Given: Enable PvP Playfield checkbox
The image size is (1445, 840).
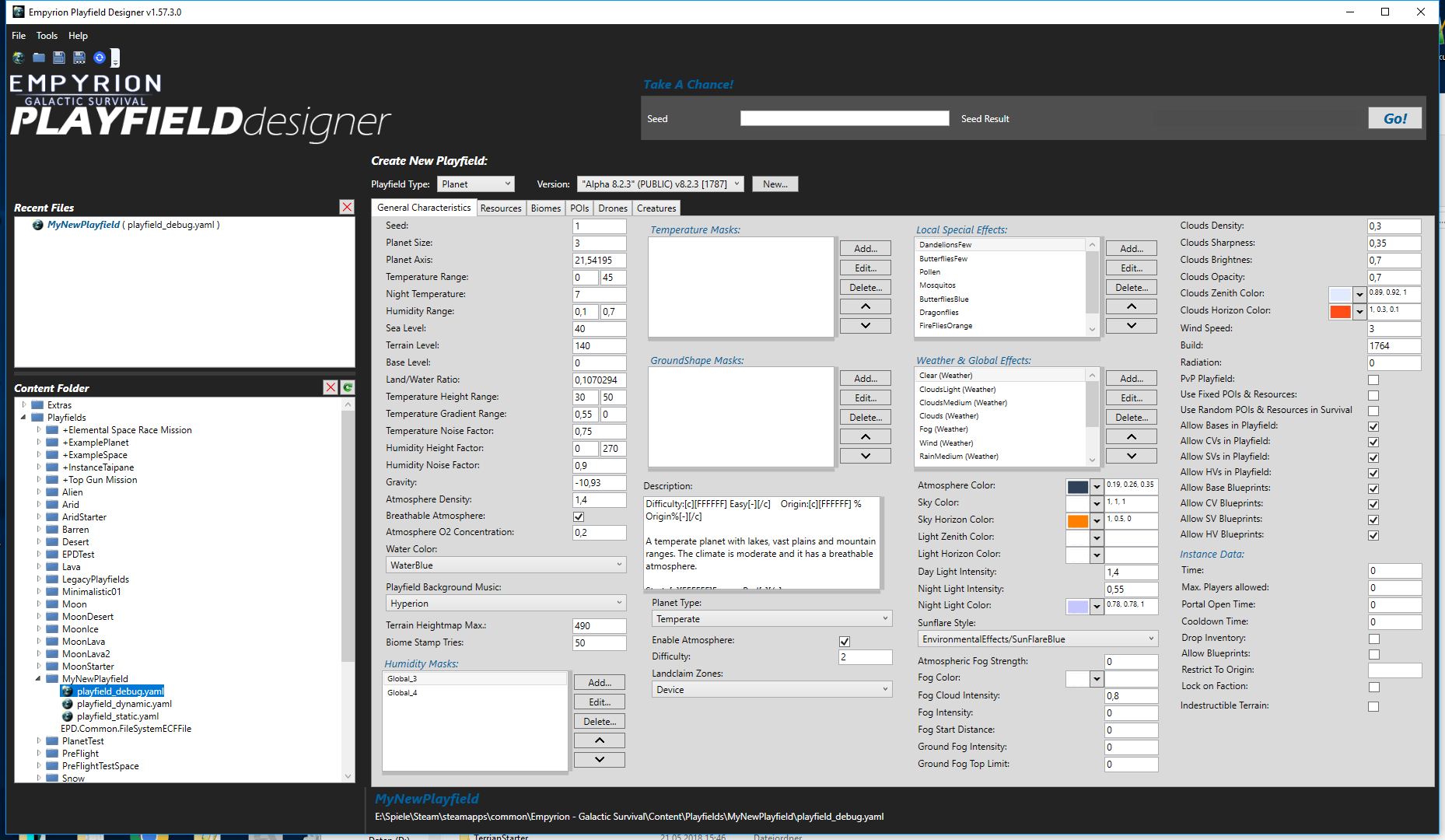Looking at the screenshot, I should click(1373, 380).
